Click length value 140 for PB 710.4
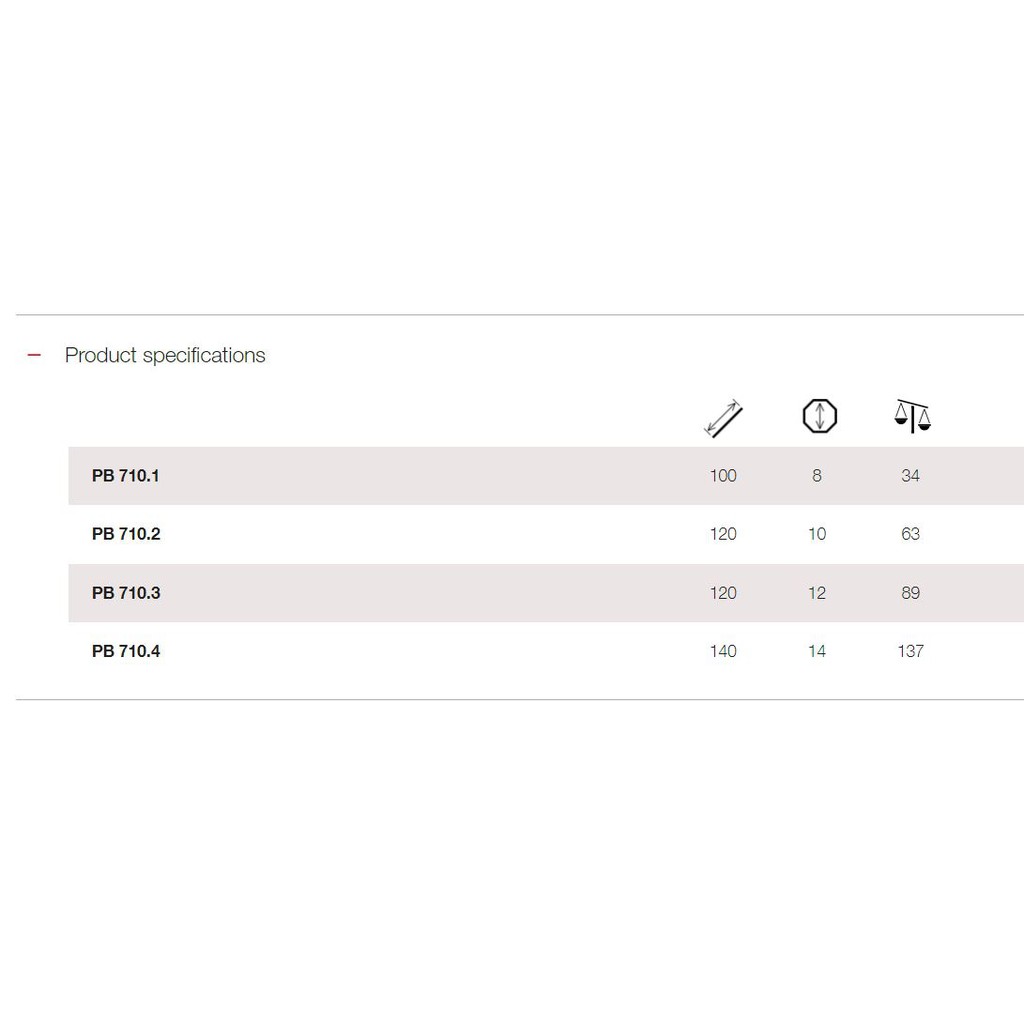 click(723, 650)
